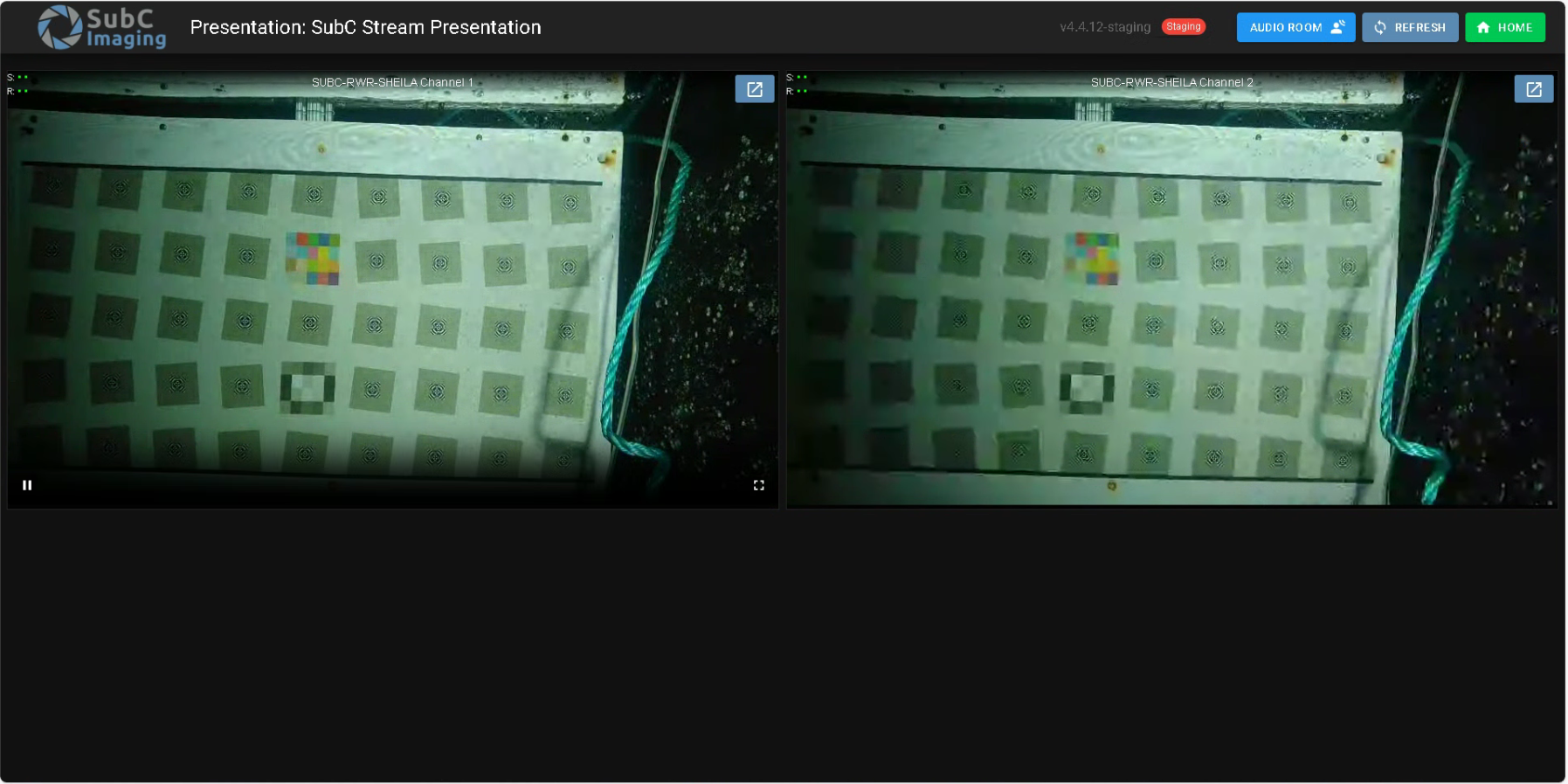Click Channel 1 receive status dots
The height and width of the screenshot is (784, 1568).
[23, 91]
